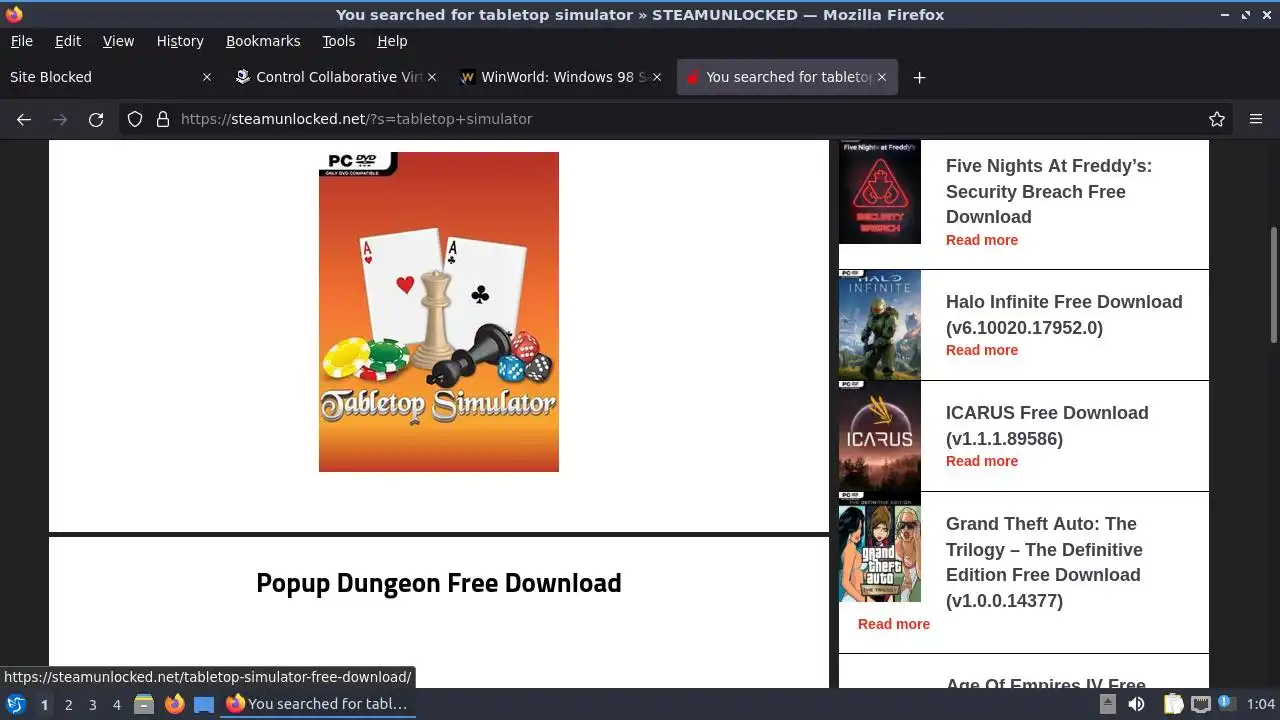Open a new tab with plus button
The width and height of the screenshot is (1280, 720).
919,77
